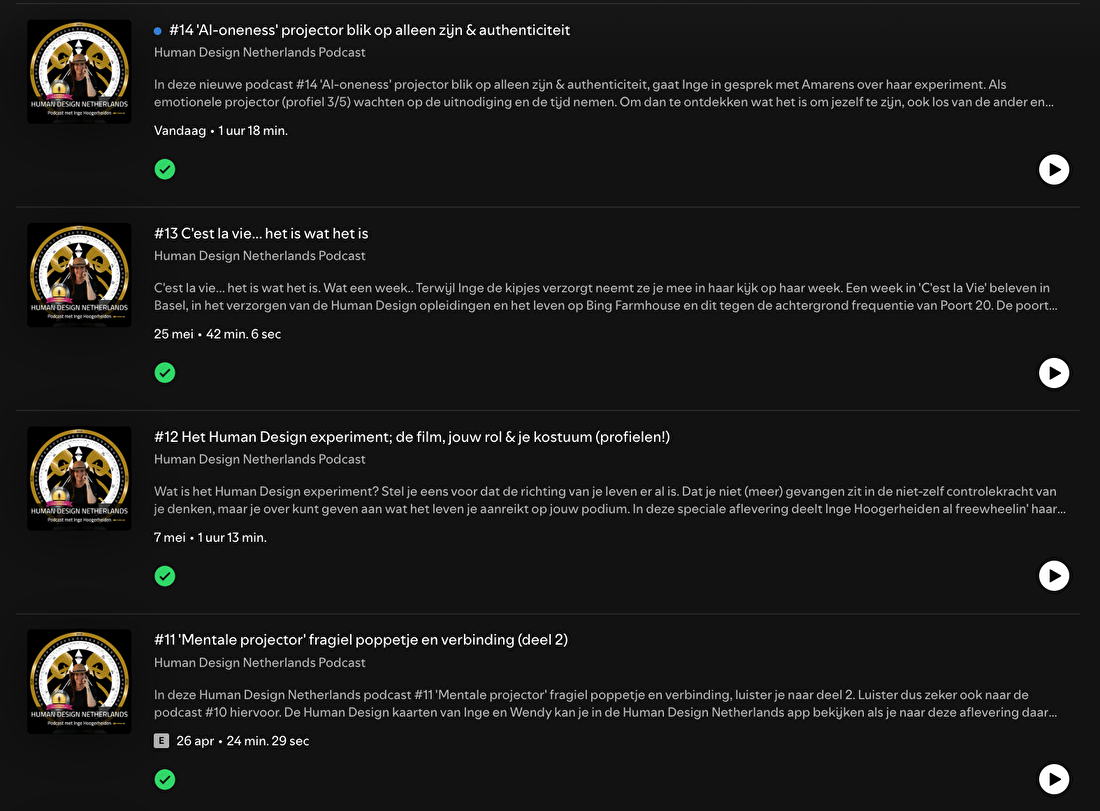Play episode #14 'Al-oneness' projector
1100x811 pixels.
pos(1054,169)
